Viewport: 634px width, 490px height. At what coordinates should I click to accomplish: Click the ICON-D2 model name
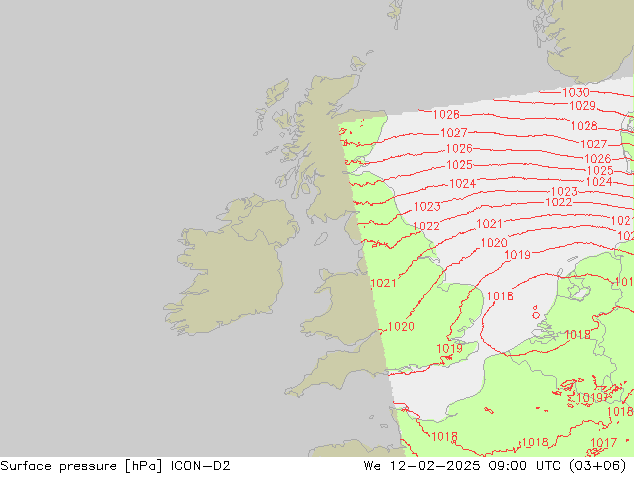coord(201,466)
